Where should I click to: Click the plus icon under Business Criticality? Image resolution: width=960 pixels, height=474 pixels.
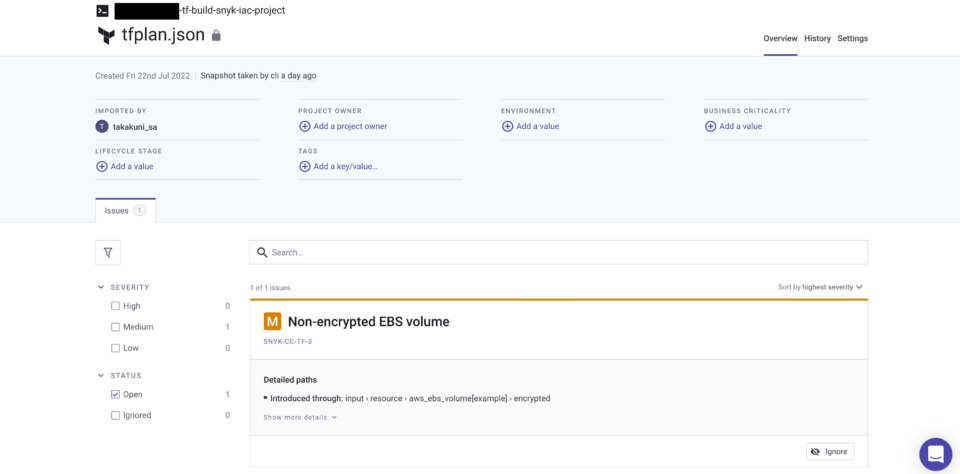[710, 126]
